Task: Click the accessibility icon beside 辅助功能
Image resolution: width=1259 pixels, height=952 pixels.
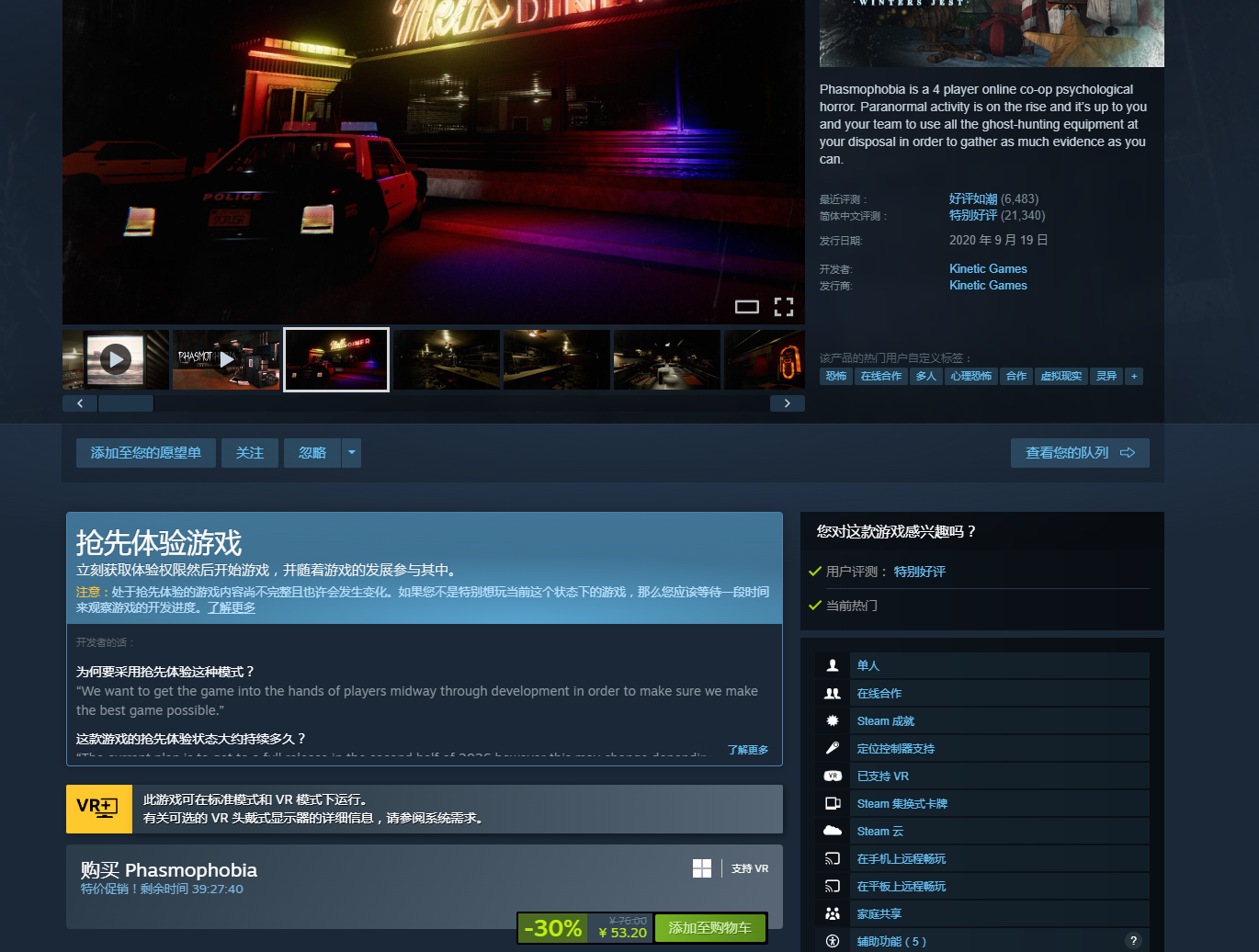Action: 833,941
